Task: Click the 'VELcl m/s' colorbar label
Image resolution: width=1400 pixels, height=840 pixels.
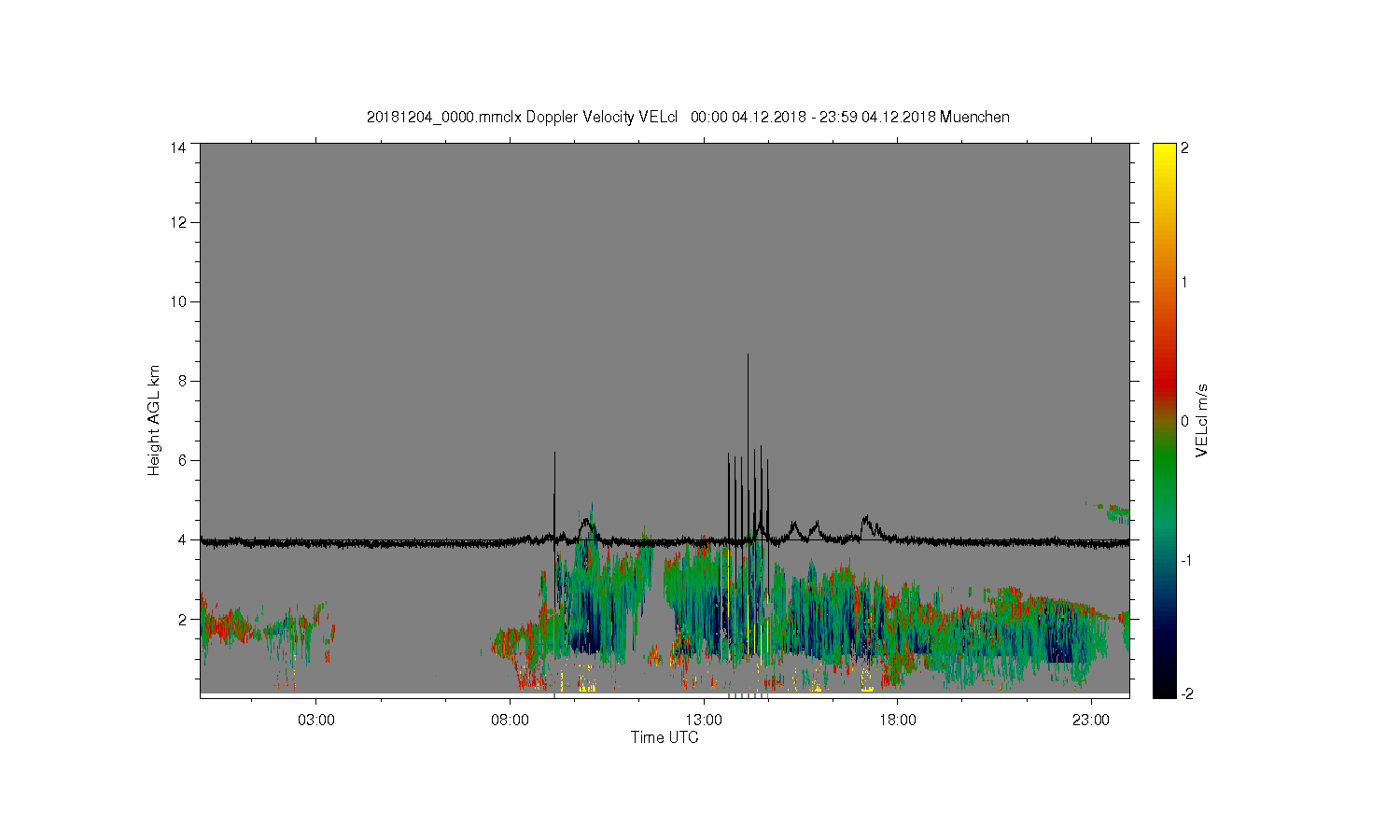Action: (x=1202, y=420)
